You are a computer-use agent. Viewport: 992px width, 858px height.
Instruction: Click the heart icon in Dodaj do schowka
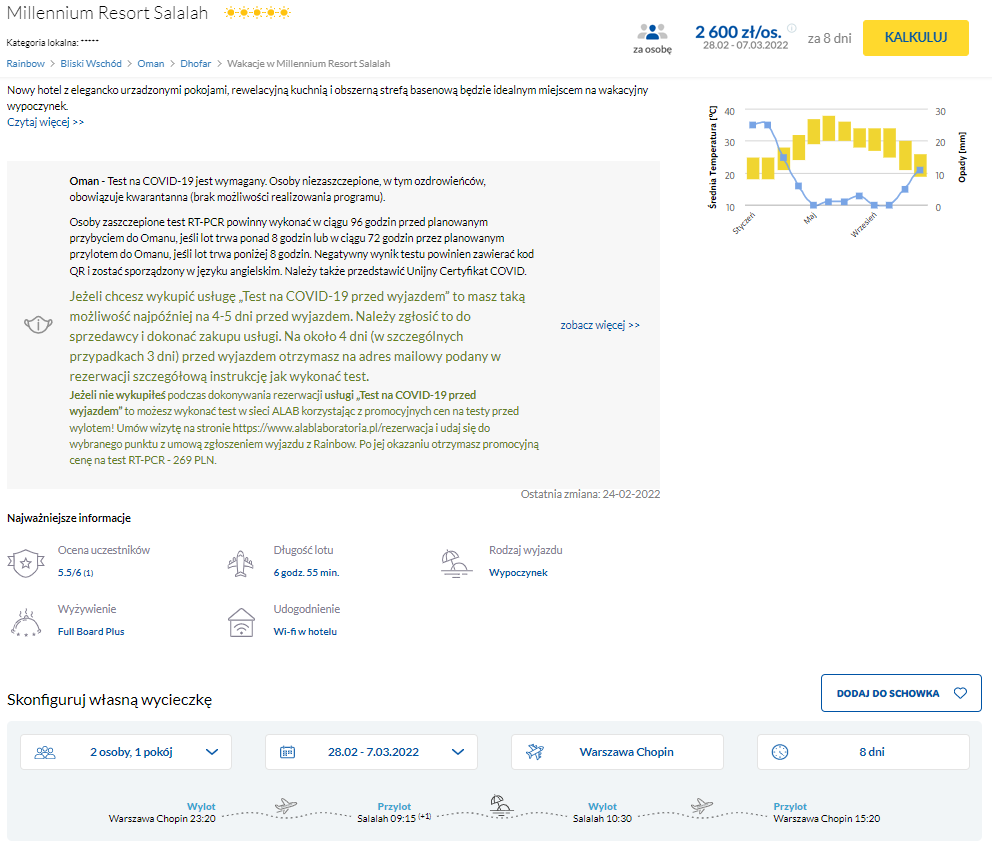click(x=960, y=693)
